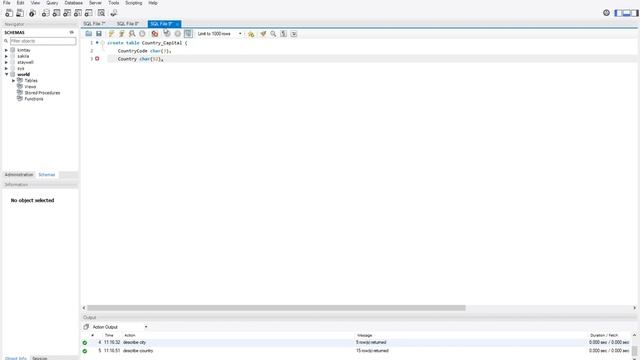The width and height of the screenshot is (640, 360).
Task: Save the script to file
Action: pyautogui.click(x=99, y=34)
